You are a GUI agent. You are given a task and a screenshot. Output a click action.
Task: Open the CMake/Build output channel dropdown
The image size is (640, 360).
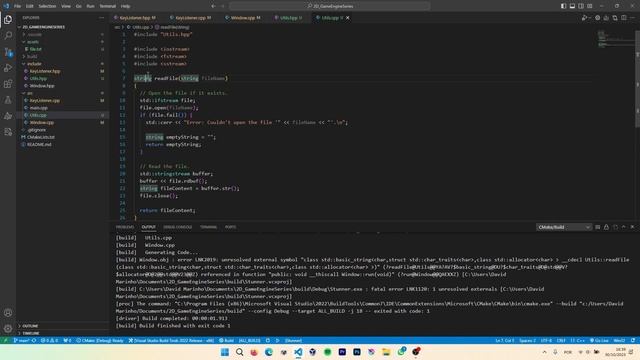pos(563,227)
